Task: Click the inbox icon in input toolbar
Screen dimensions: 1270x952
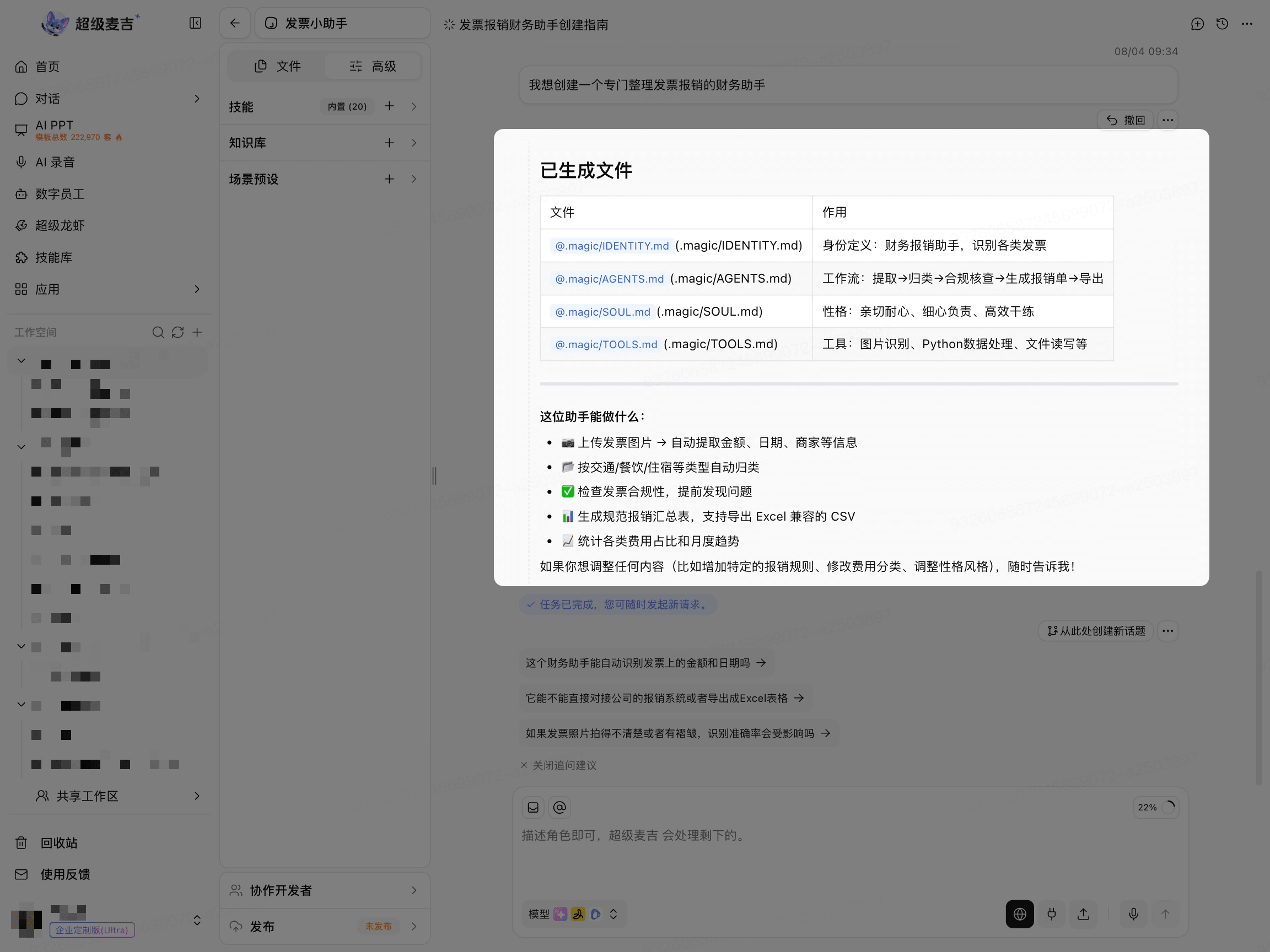Action: tap(533, 808)
